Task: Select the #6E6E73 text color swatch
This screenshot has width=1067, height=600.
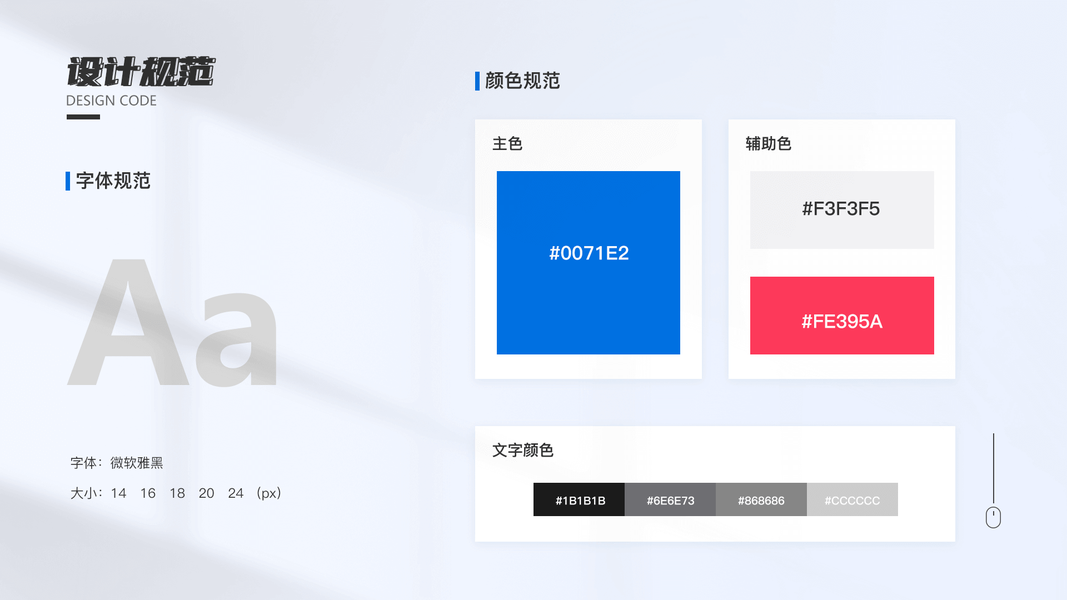Action: (x=670, y=499)
